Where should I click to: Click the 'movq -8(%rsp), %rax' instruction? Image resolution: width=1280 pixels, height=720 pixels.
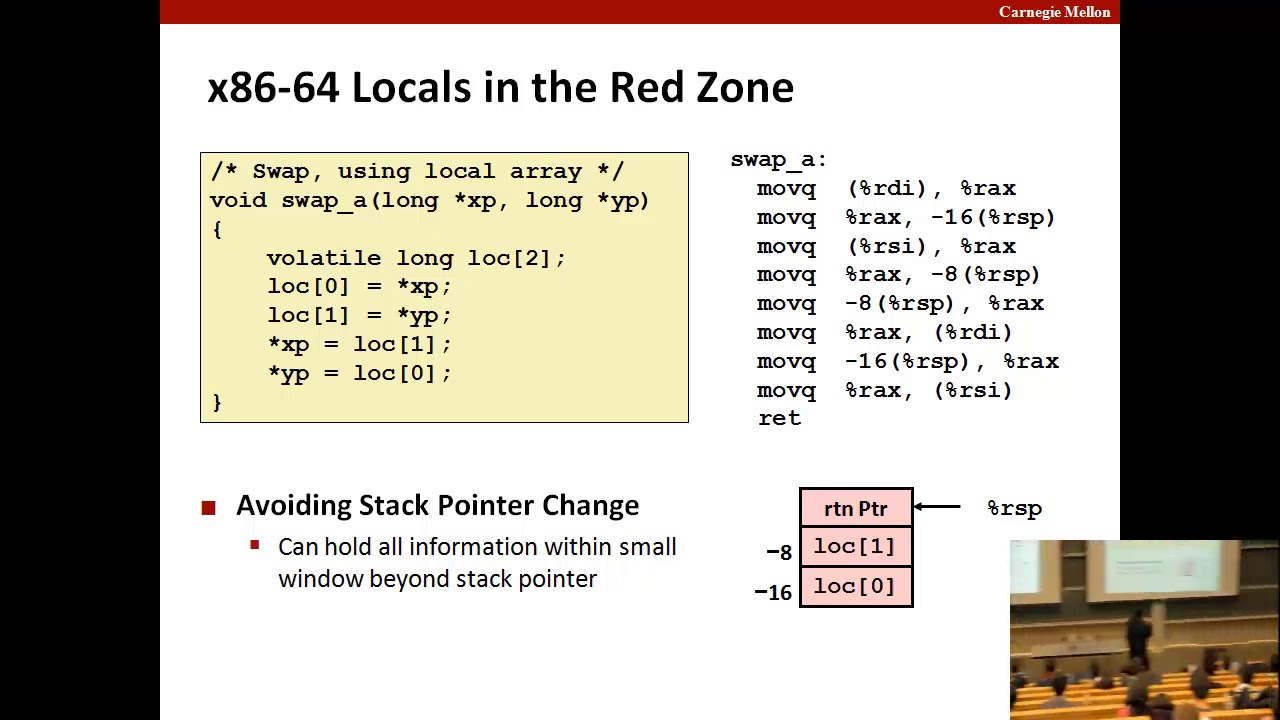[900, 304]
